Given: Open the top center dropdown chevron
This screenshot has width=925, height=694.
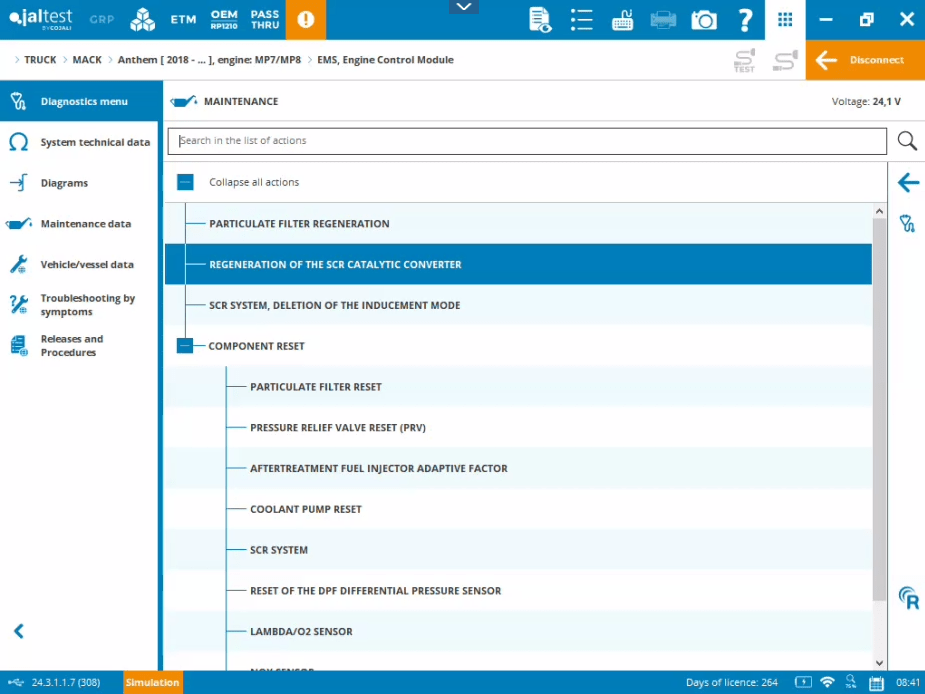Looking at the screenshot, I should [x=462, y=7].
